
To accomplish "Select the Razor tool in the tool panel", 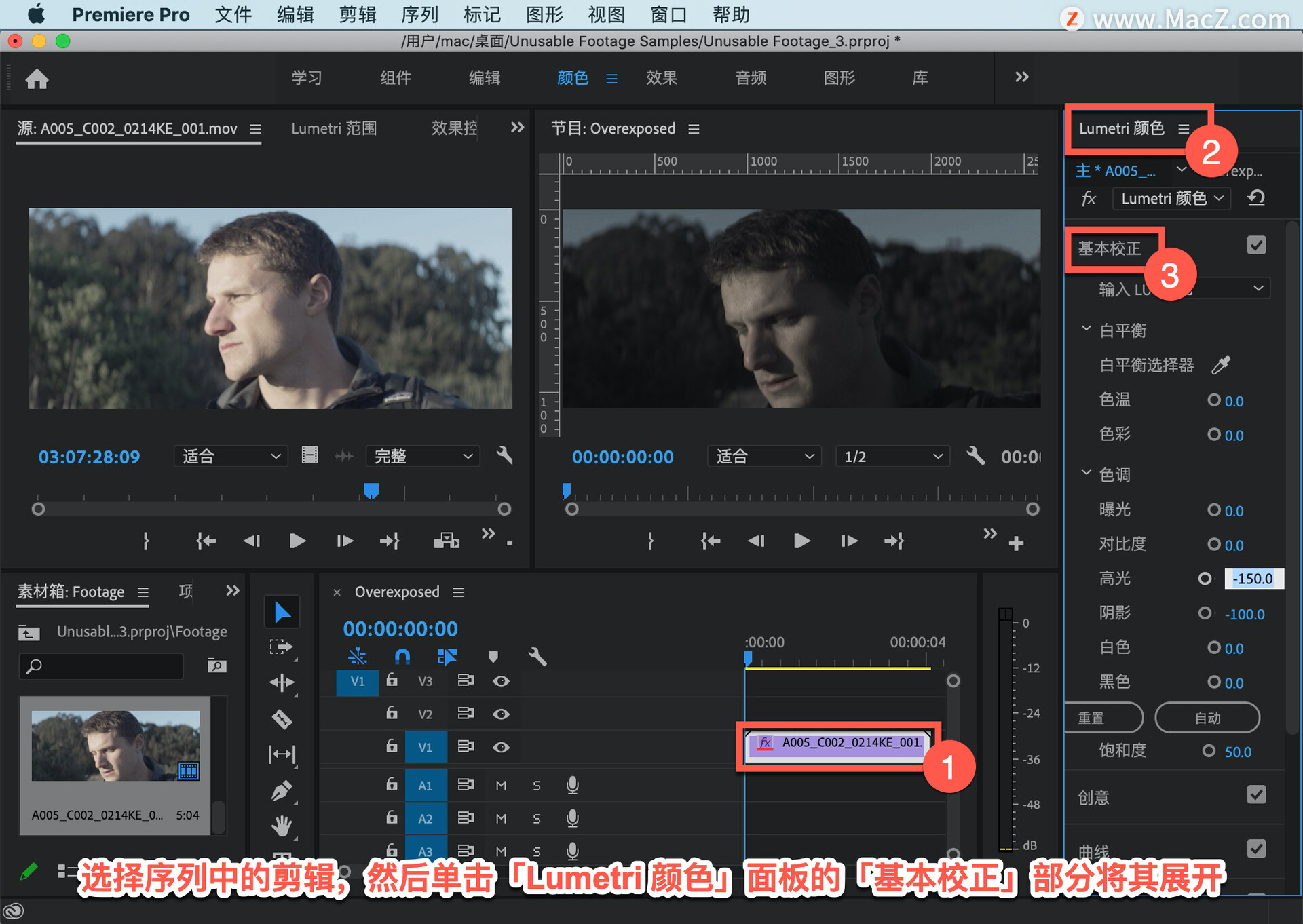I will tap(282, 718).
